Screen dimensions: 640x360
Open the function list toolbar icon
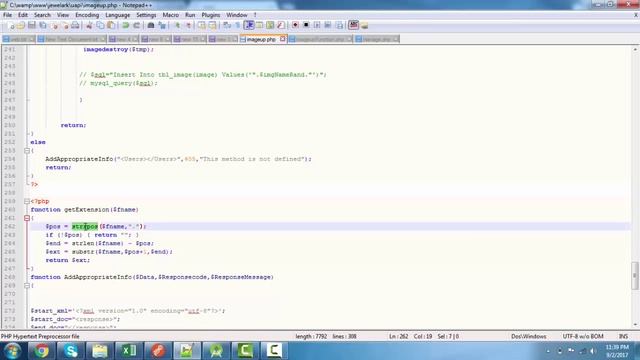(x=281, y=25)
